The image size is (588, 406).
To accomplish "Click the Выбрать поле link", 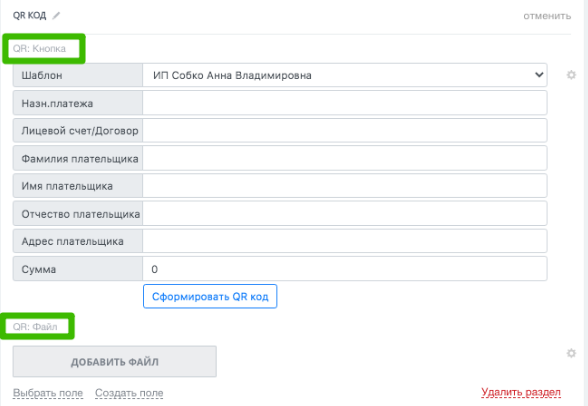I will pyautogui.click(x=48, y=393).
